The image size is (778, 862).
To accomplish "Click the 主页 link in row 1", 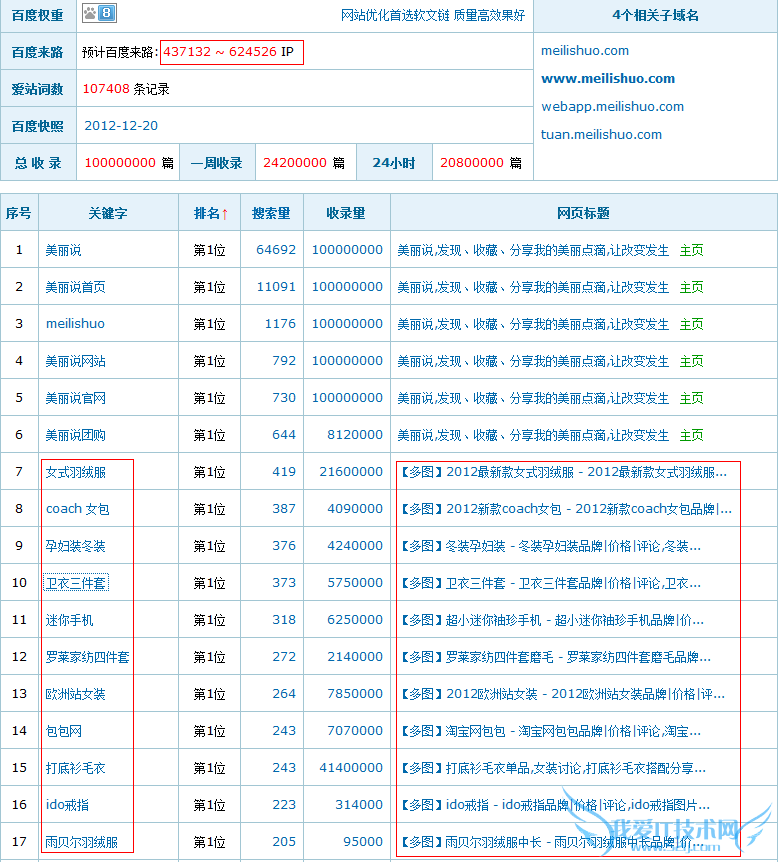I will (691, 250).
